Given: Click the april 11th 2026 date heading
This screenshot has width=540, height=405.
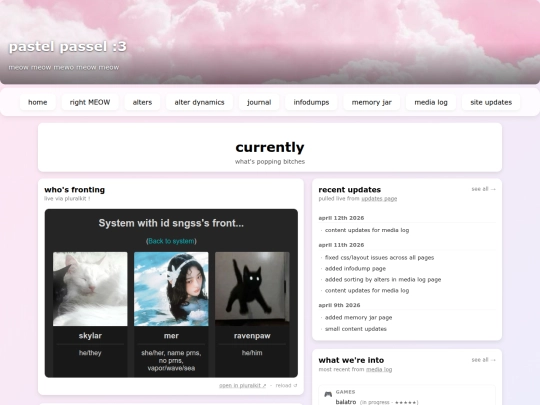Looking at the screenshot, I should pos(341,245).
